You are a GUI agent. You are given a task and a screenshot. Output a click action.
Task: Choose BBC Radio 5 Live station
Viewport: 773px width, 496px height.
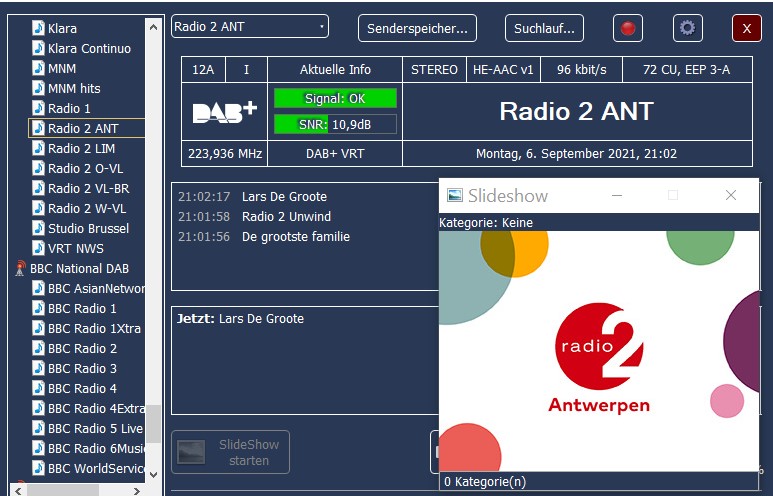[x=95, y=428]
